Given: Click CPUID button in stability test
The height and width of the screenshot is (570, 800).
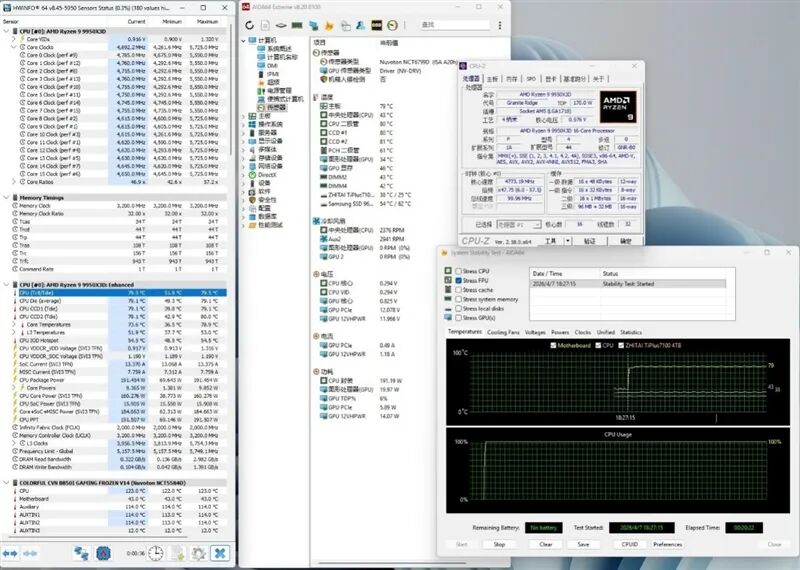Looking at the screenshot, I should (x=630, y=544).
